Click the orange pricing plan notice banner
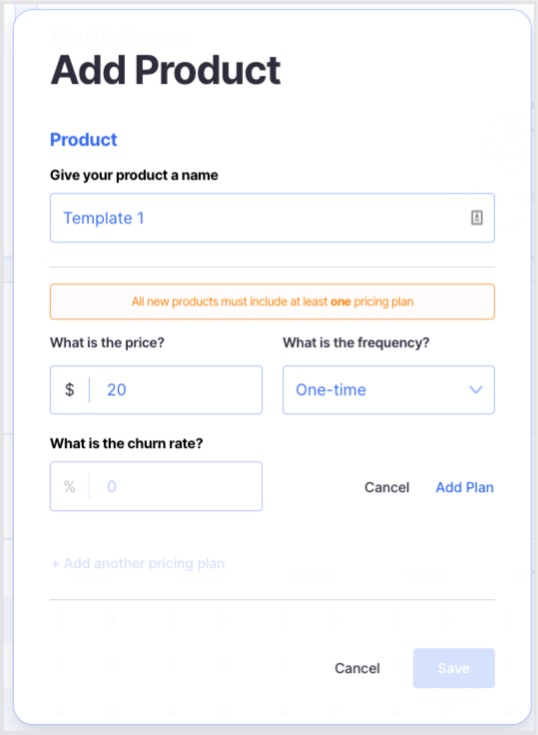This screenshot has height=735, width=538. coord(272,301)
